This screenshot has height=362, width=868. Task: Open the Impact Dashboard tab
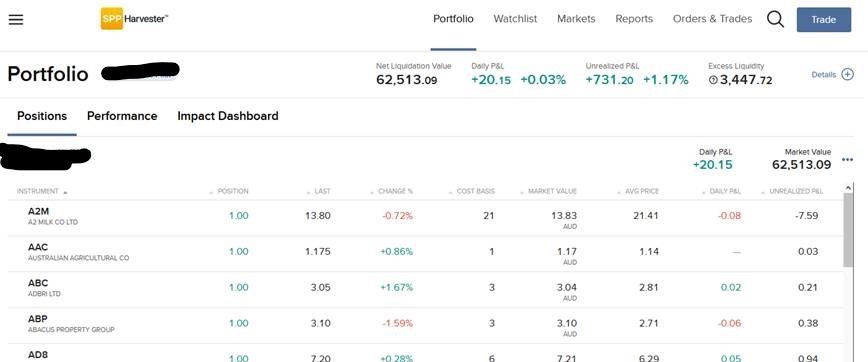(x=228, y=116)
